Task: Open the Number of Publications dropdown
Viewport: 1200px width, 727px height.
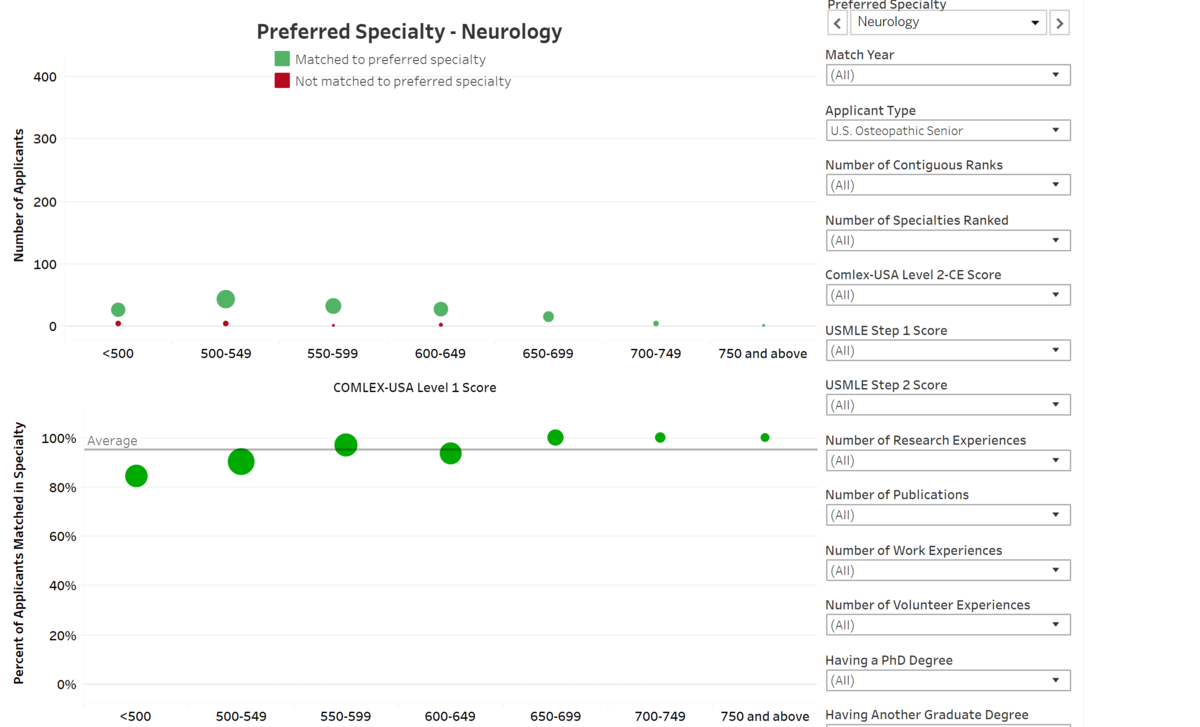Action: coord(947,515)
